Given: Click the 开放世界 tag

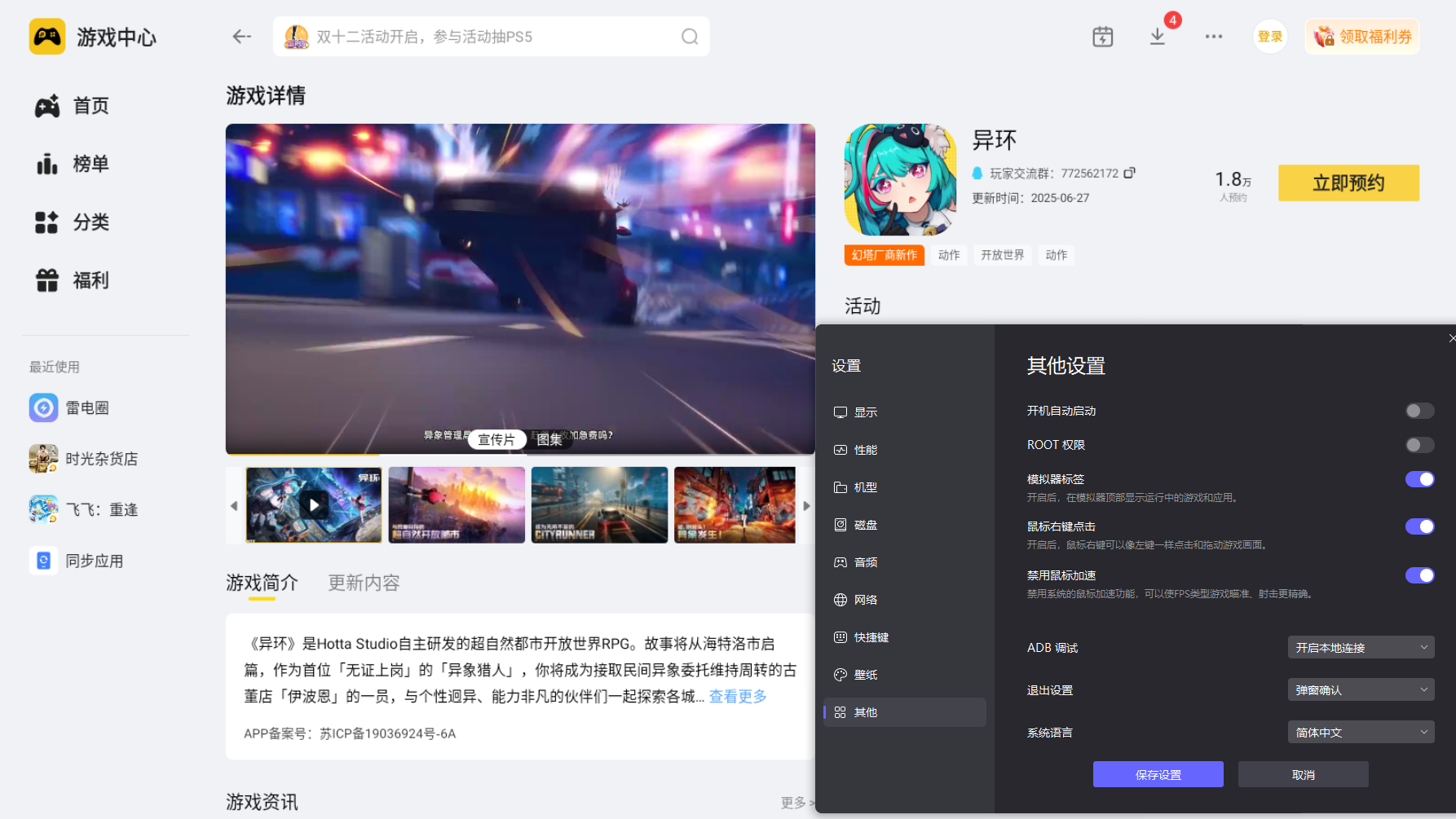Looking at the screenshot, I should coord(1002,255).
